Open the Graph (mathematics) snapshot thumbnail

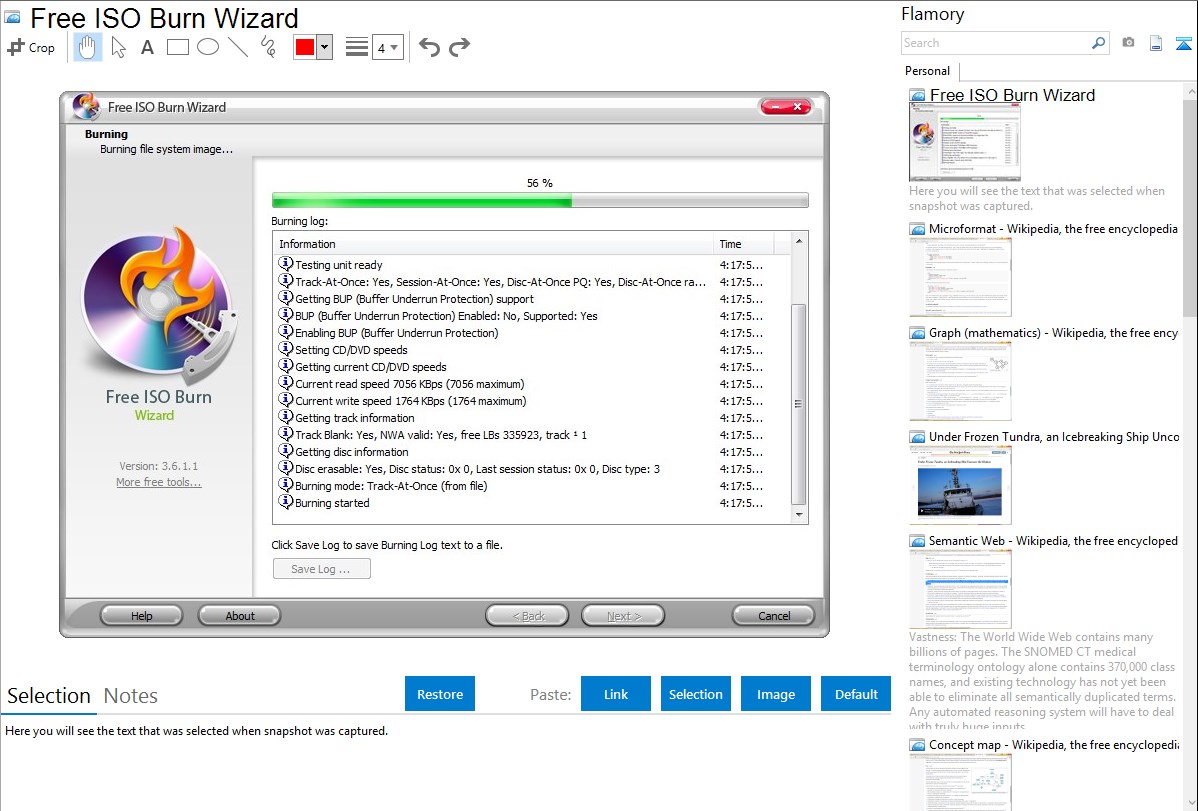(960, 381)
